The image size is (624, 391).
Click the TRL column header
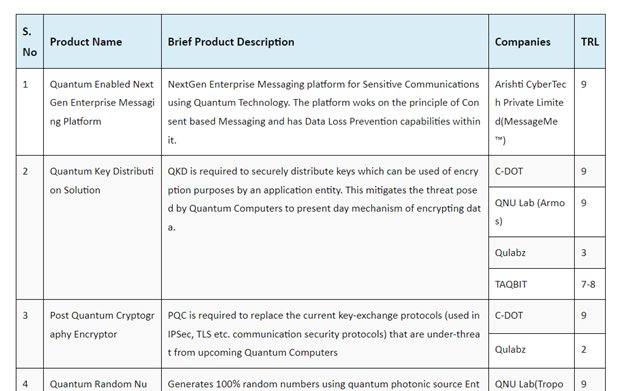[x=590, y=42]
